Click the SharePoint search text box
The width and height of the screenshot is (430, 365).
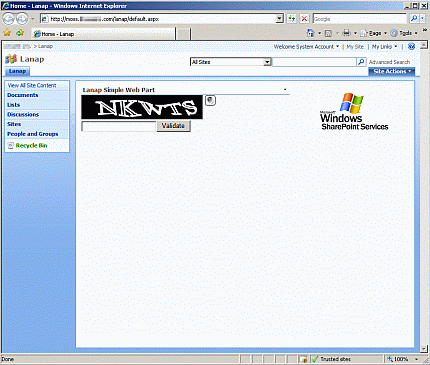coord(314,62)
